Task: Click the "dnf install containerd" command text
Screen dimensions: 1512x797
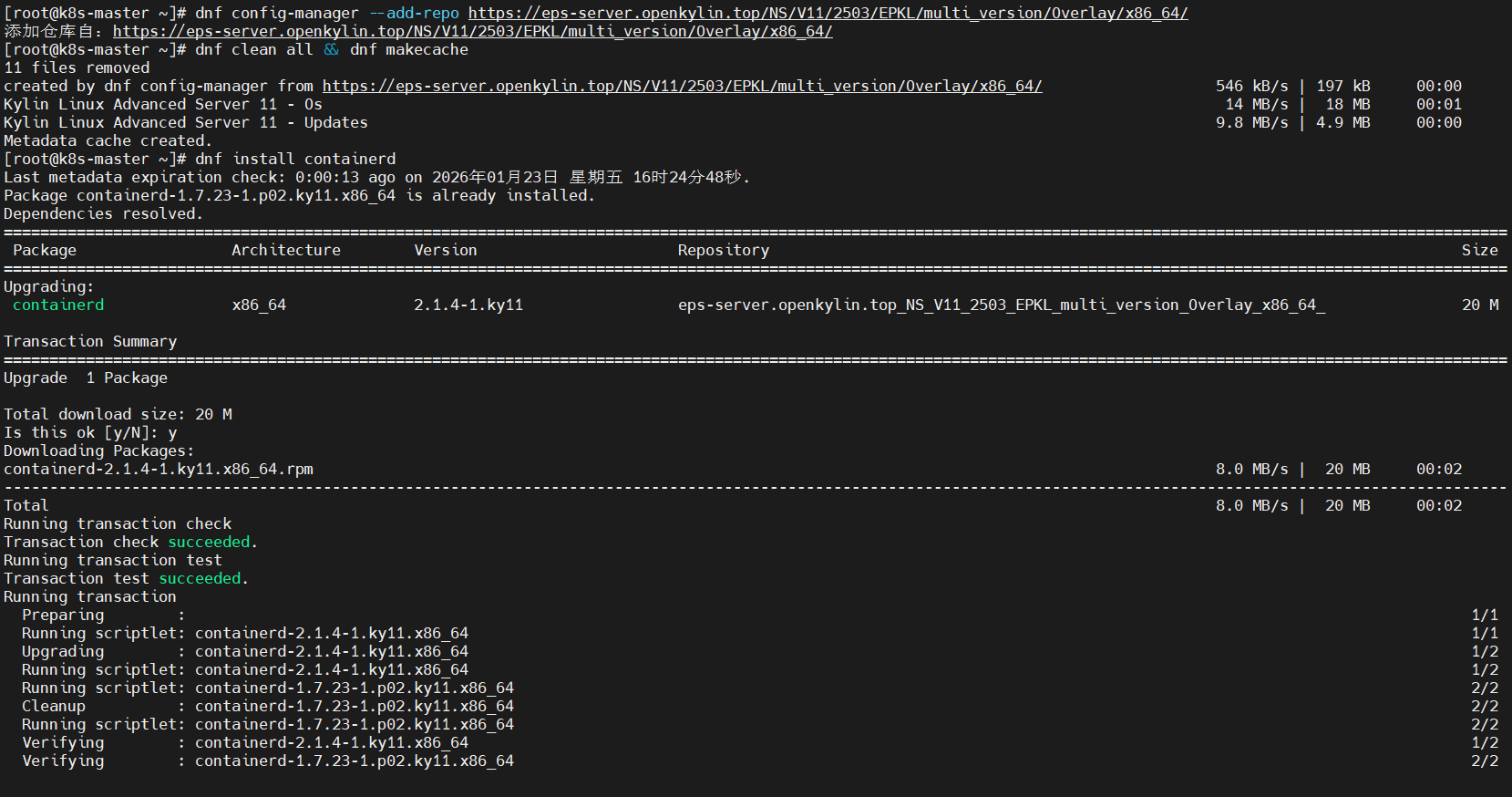Action: pyautogui.click(x=295, y=159)
